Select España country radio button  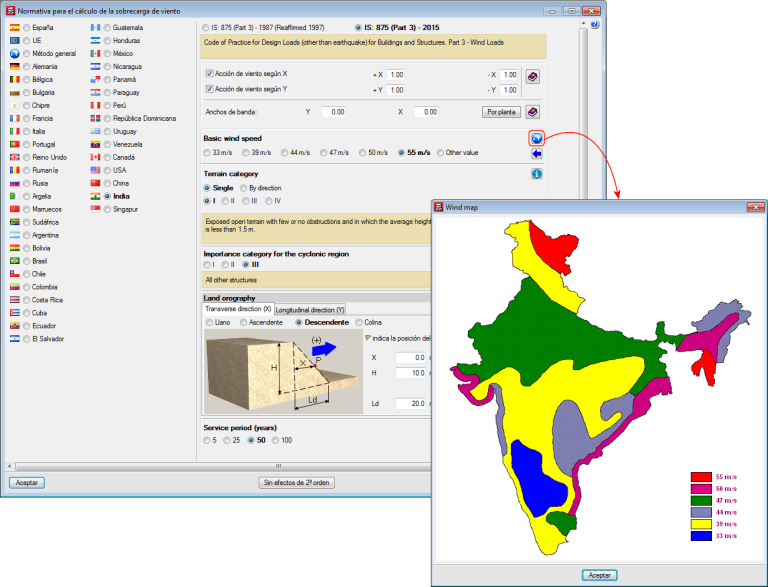click(x=26, y=28)
